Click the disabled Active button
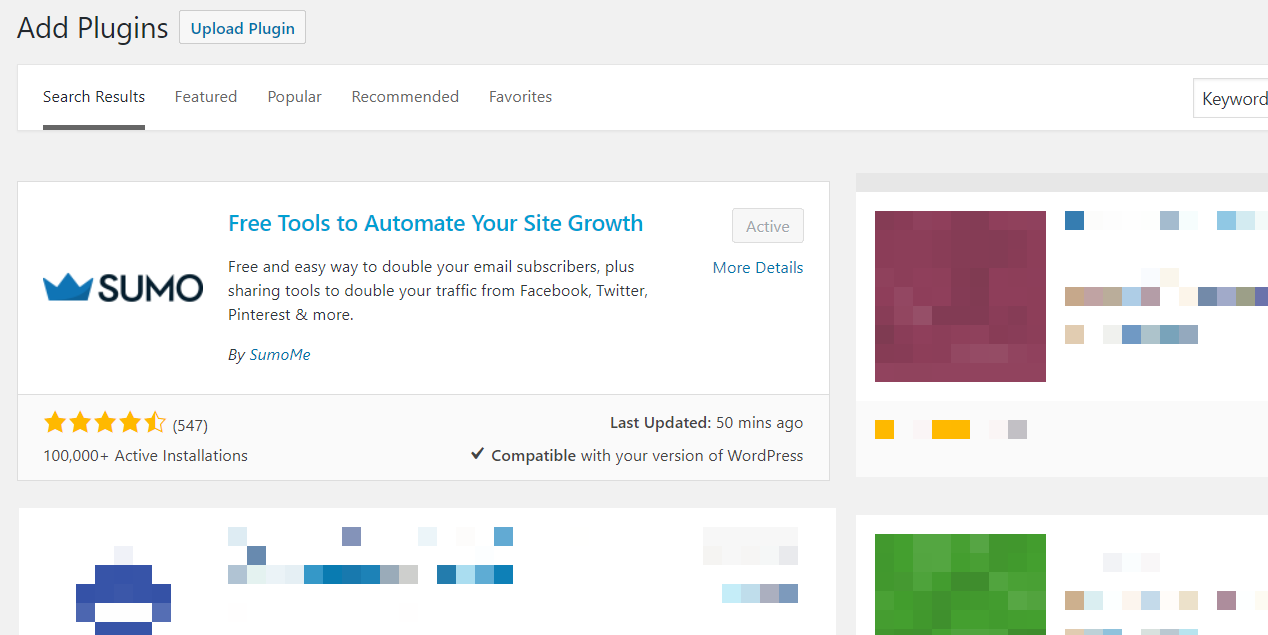This screenshot has height=635, width=1268. [x=767, y=225]
